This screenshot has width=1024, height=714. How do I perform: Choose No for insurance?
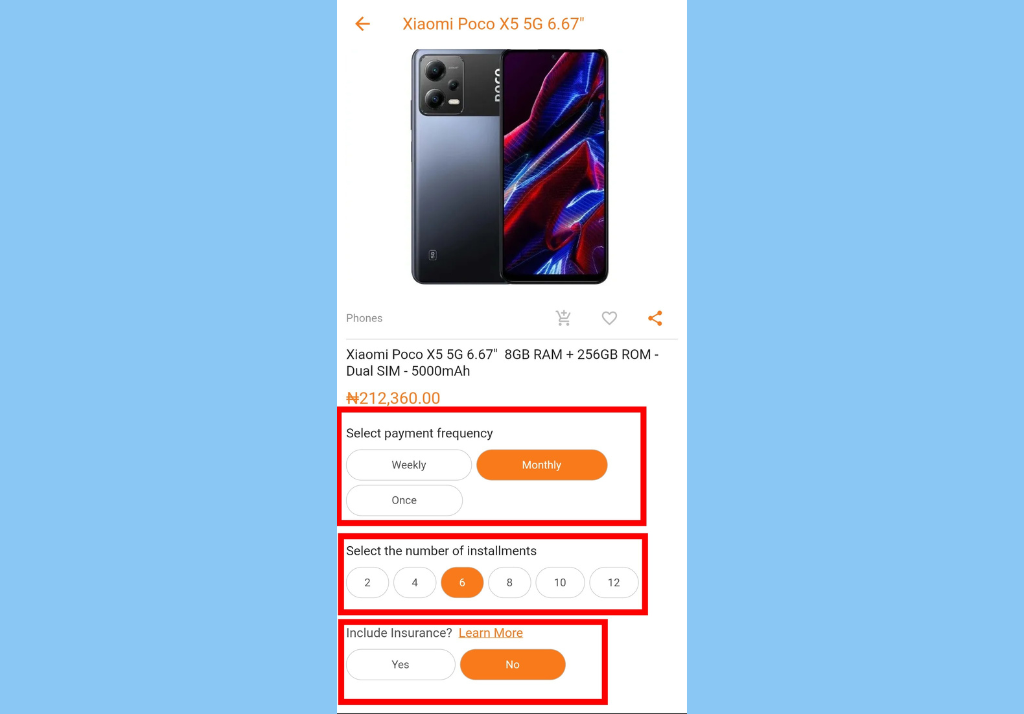(513, 665)
